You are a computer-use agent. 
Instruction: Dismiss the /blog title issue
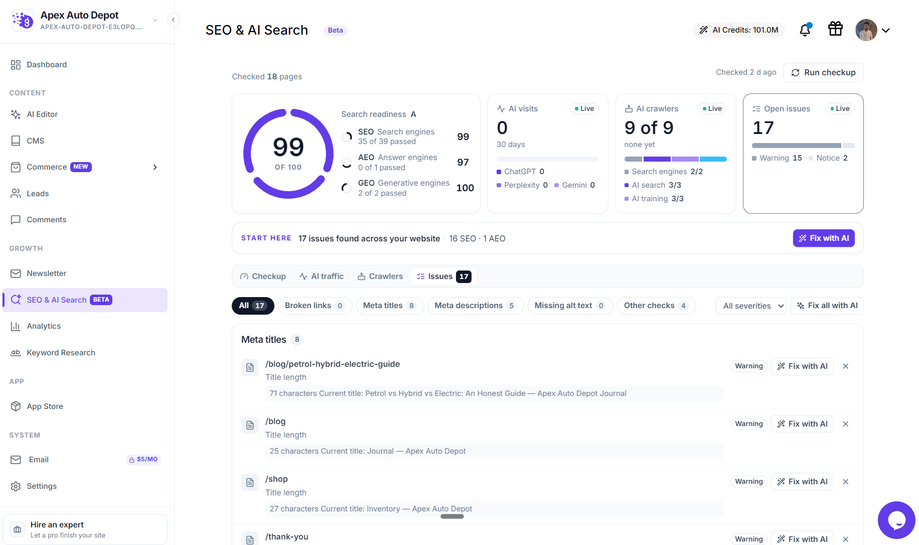point(846,424)
